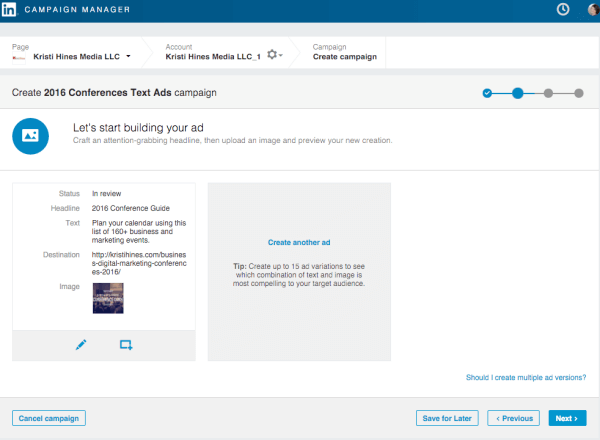This screenshot has width=600, height=440.
Task: Open the clock history icon
Action: pyautogui.click(x=562, y=10)
